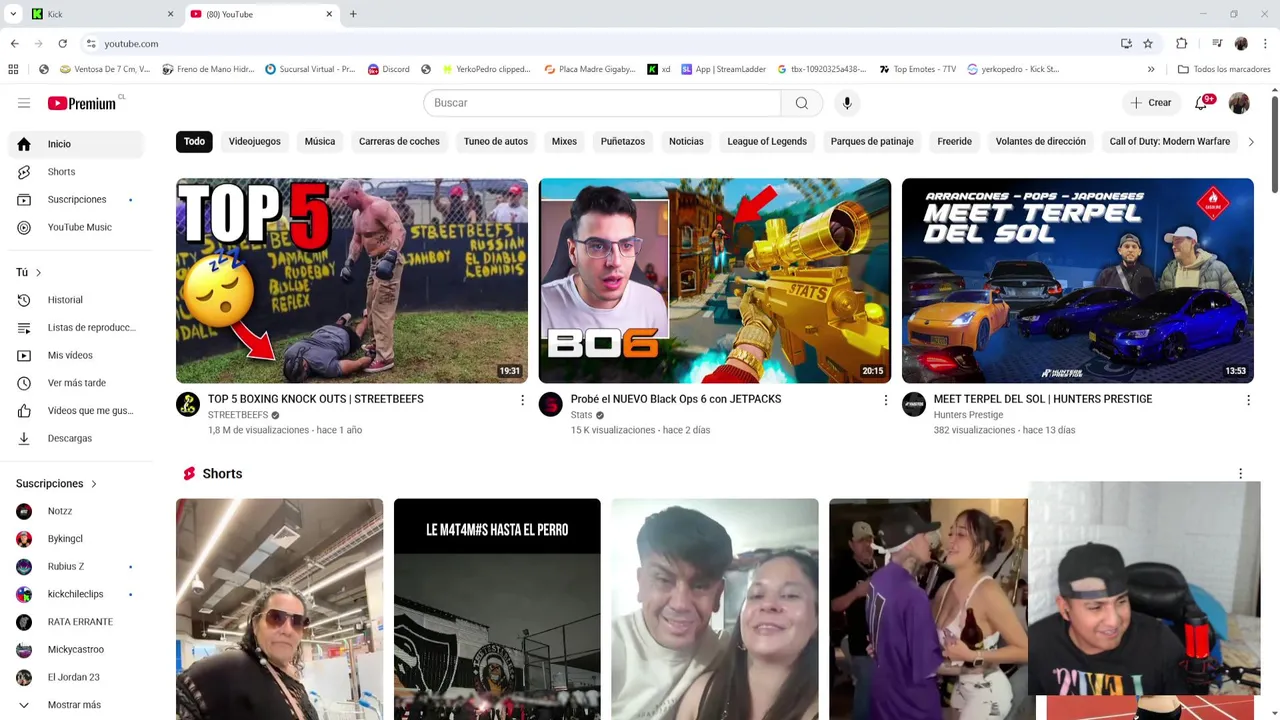
Task: Open El Jordan 23 subscription channel
Action: coord(76,677)
